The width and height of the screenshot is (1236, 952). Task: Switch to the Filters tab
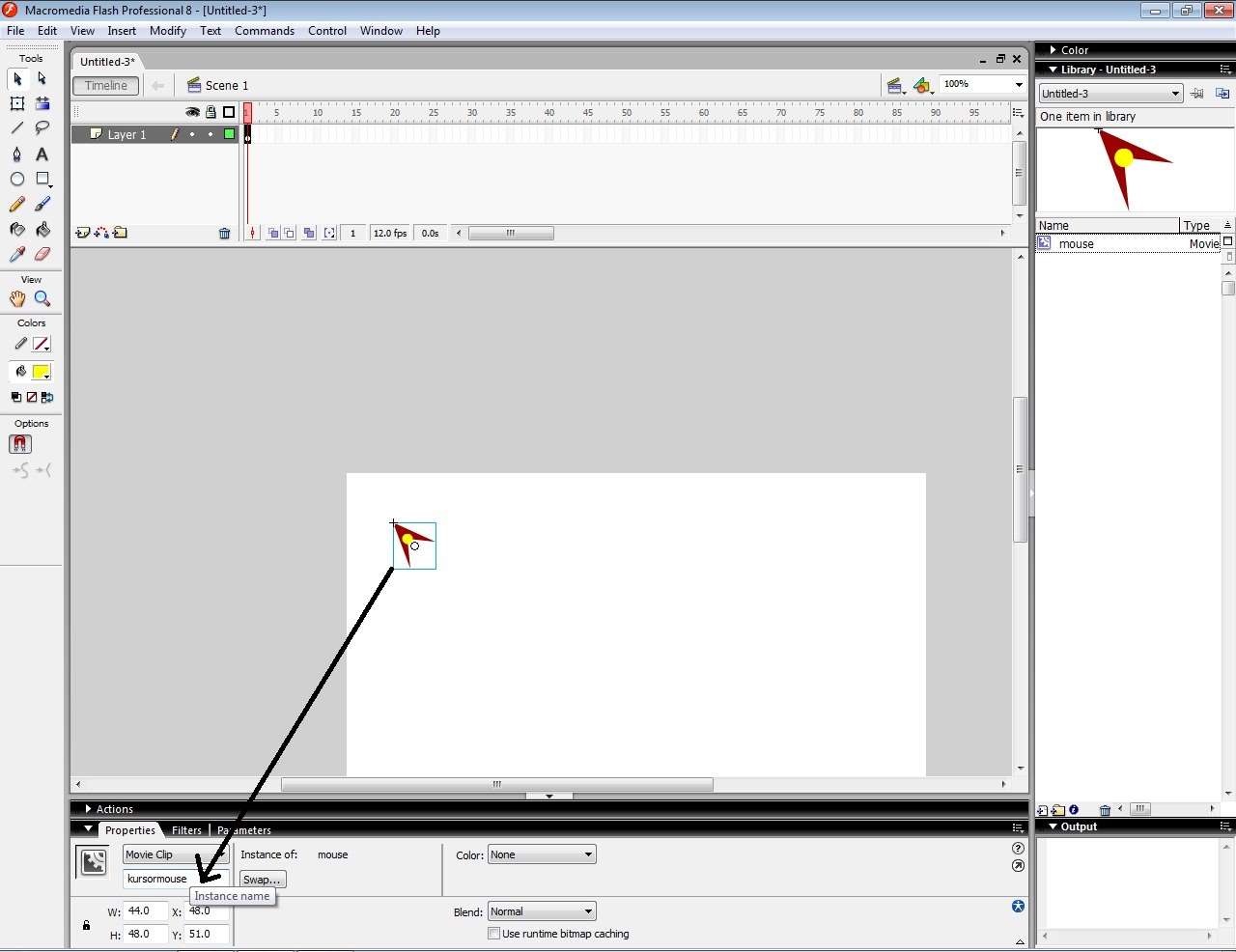click(x=186, y=830)
